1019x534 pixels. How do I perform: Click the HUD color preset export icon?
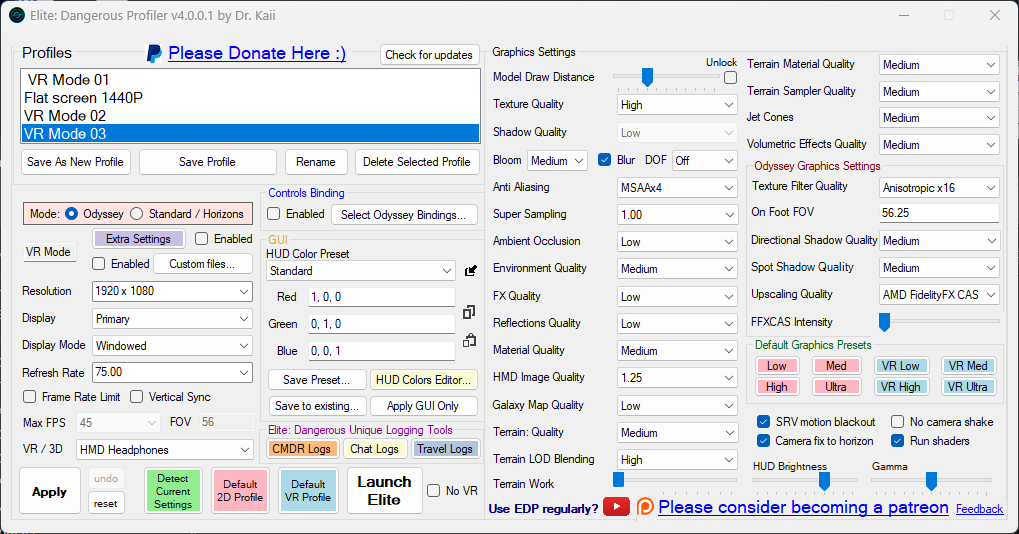coord(471,271)
